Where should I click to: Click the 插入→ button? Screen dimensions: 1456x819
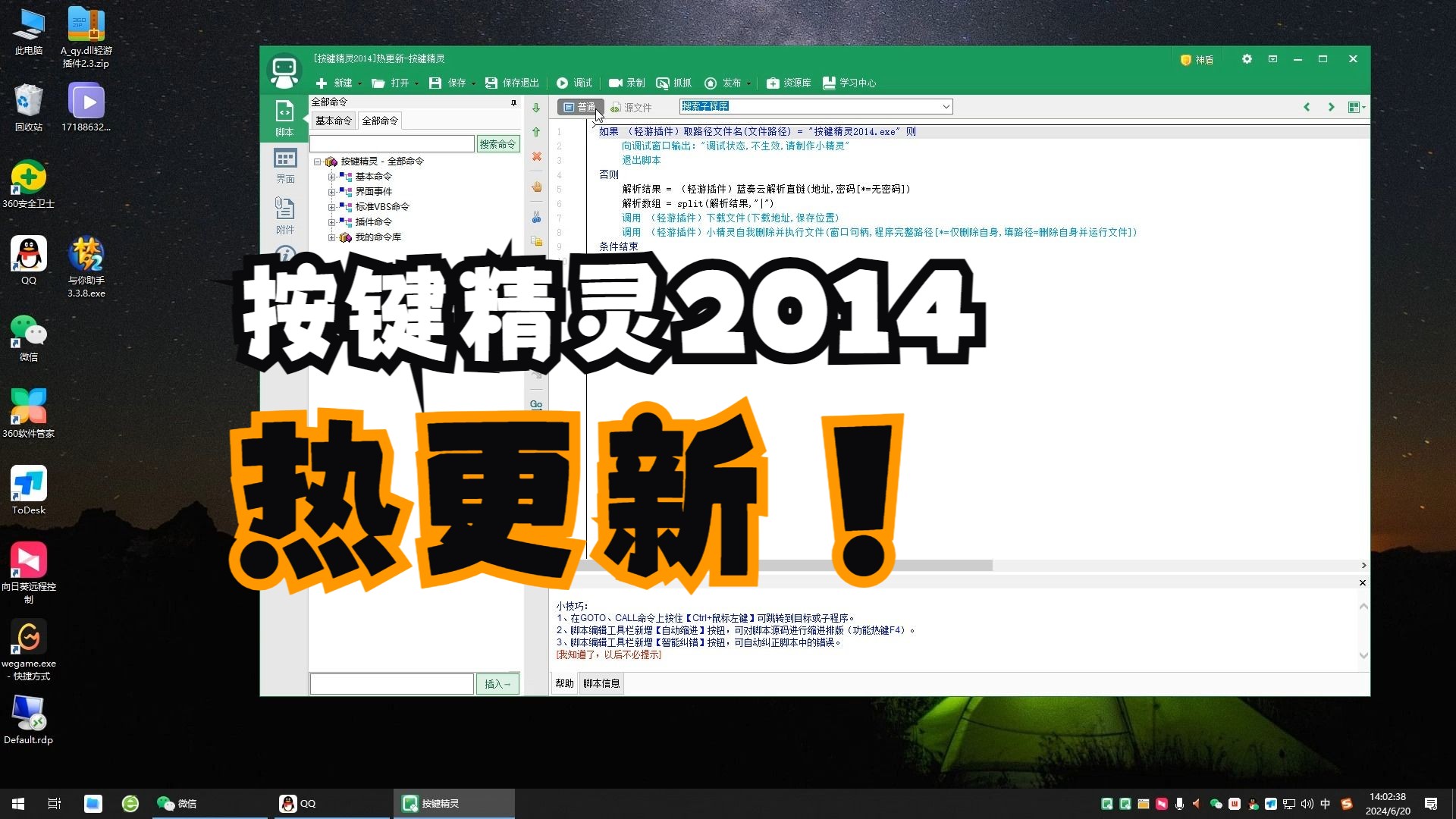[497, 684]
